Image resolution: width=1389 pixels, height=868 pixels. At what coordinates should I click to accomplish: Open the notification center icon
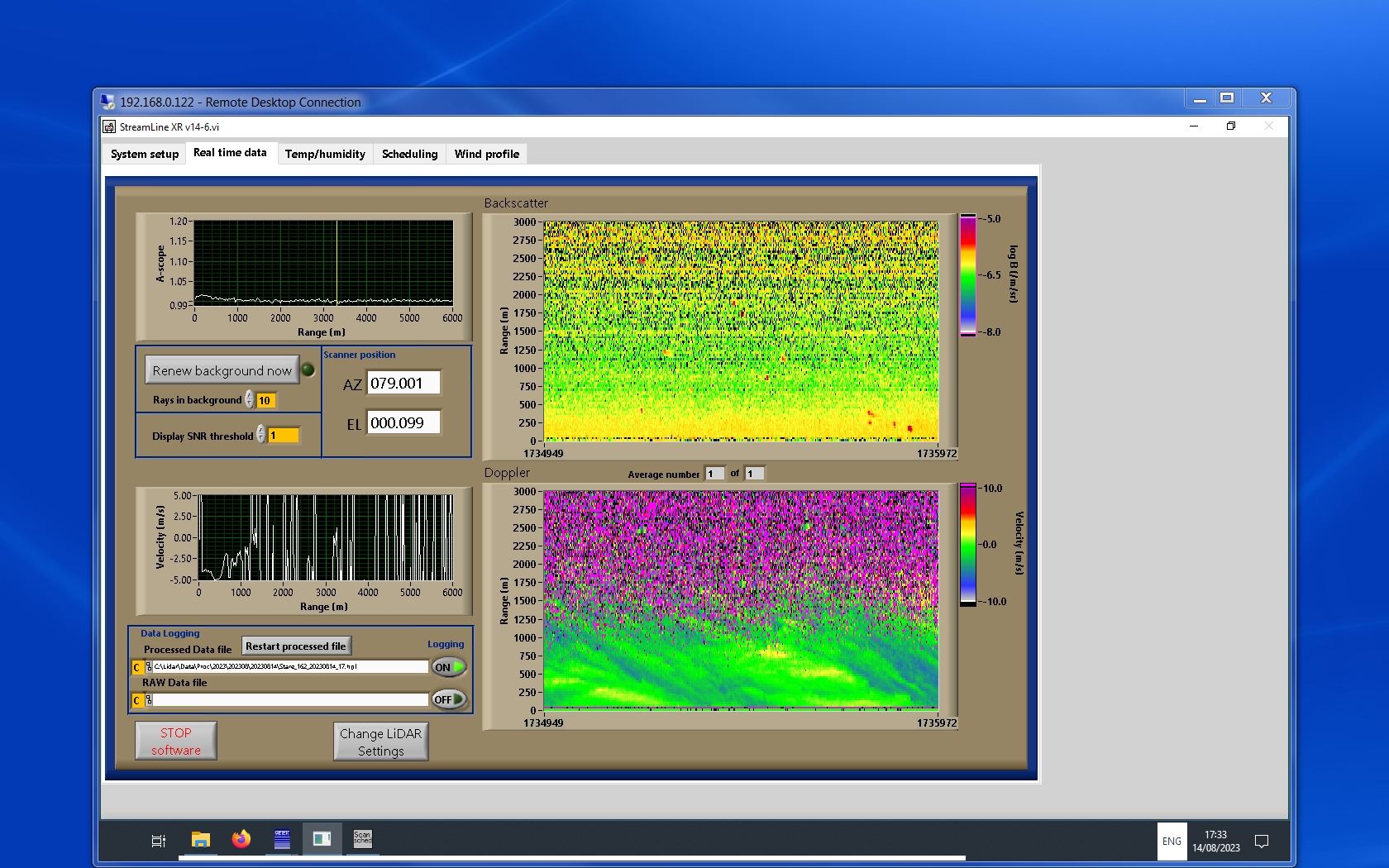click(x=1262, y=842)
